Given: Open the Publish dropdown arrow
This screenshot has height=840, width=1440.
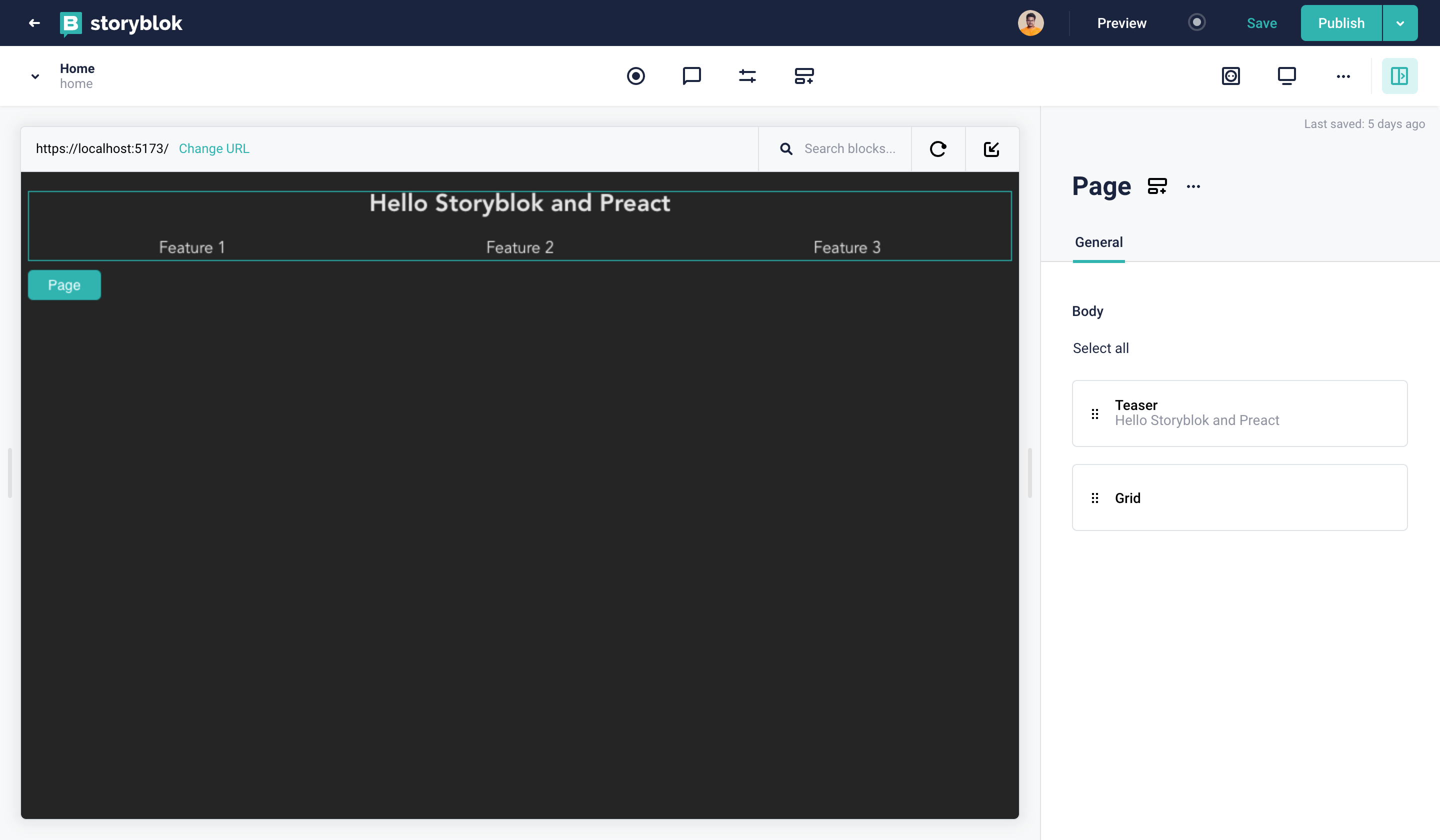Looking at the screenshot, I should (1400, 23).
